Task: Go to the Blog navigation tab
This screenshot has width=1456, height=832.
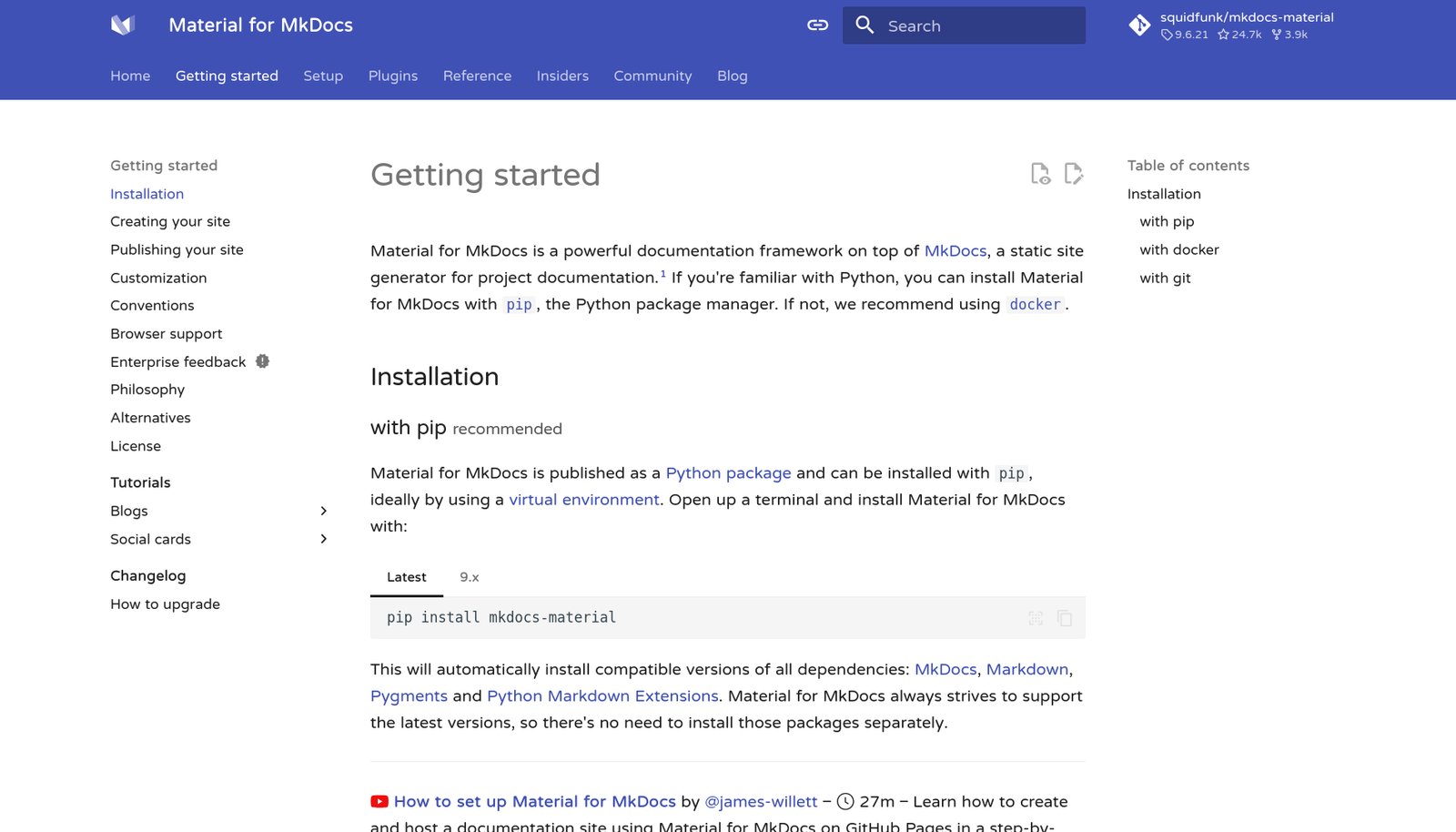Action: 733,76
